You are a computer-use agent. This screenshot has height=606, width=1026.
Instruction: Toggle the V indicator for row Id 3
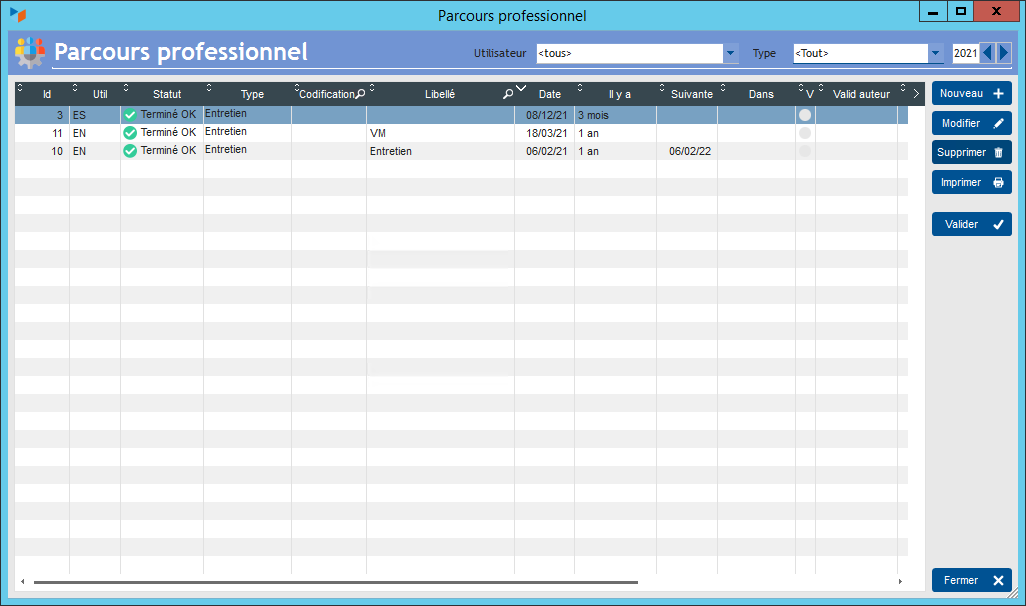[805, 115]
